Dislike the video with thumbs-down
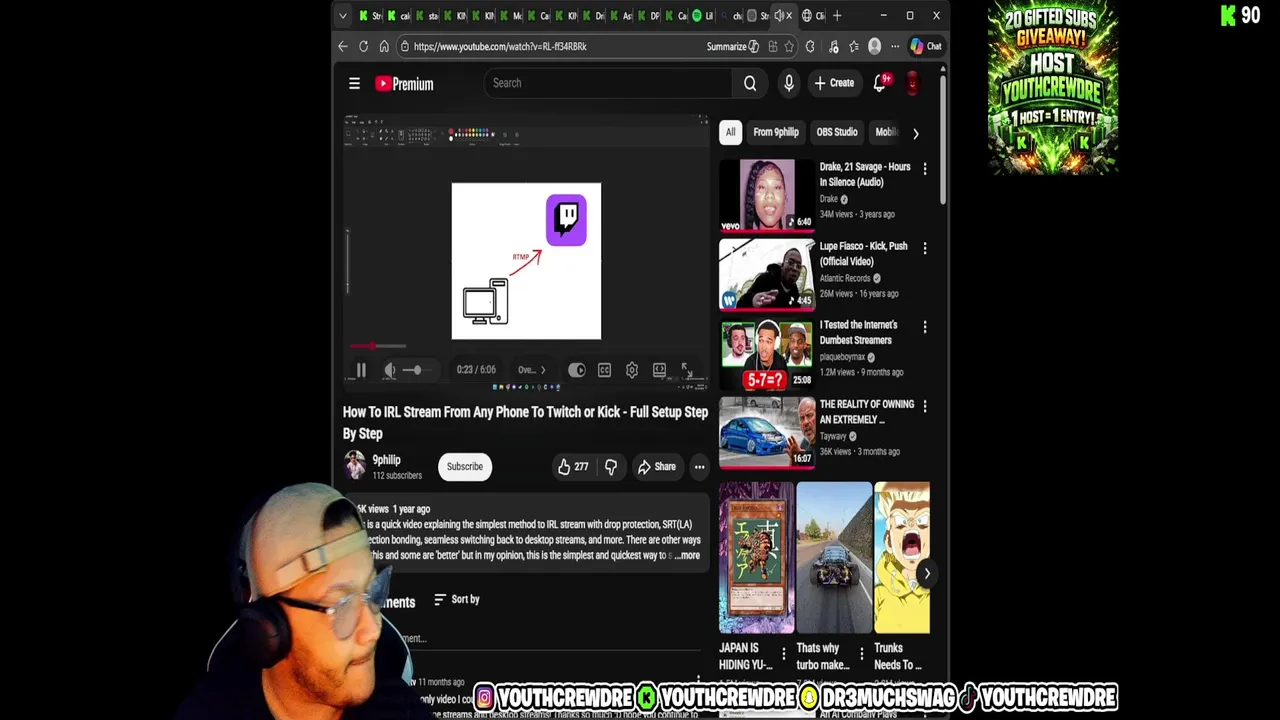 pyautogui.click(x=611, y=467)
